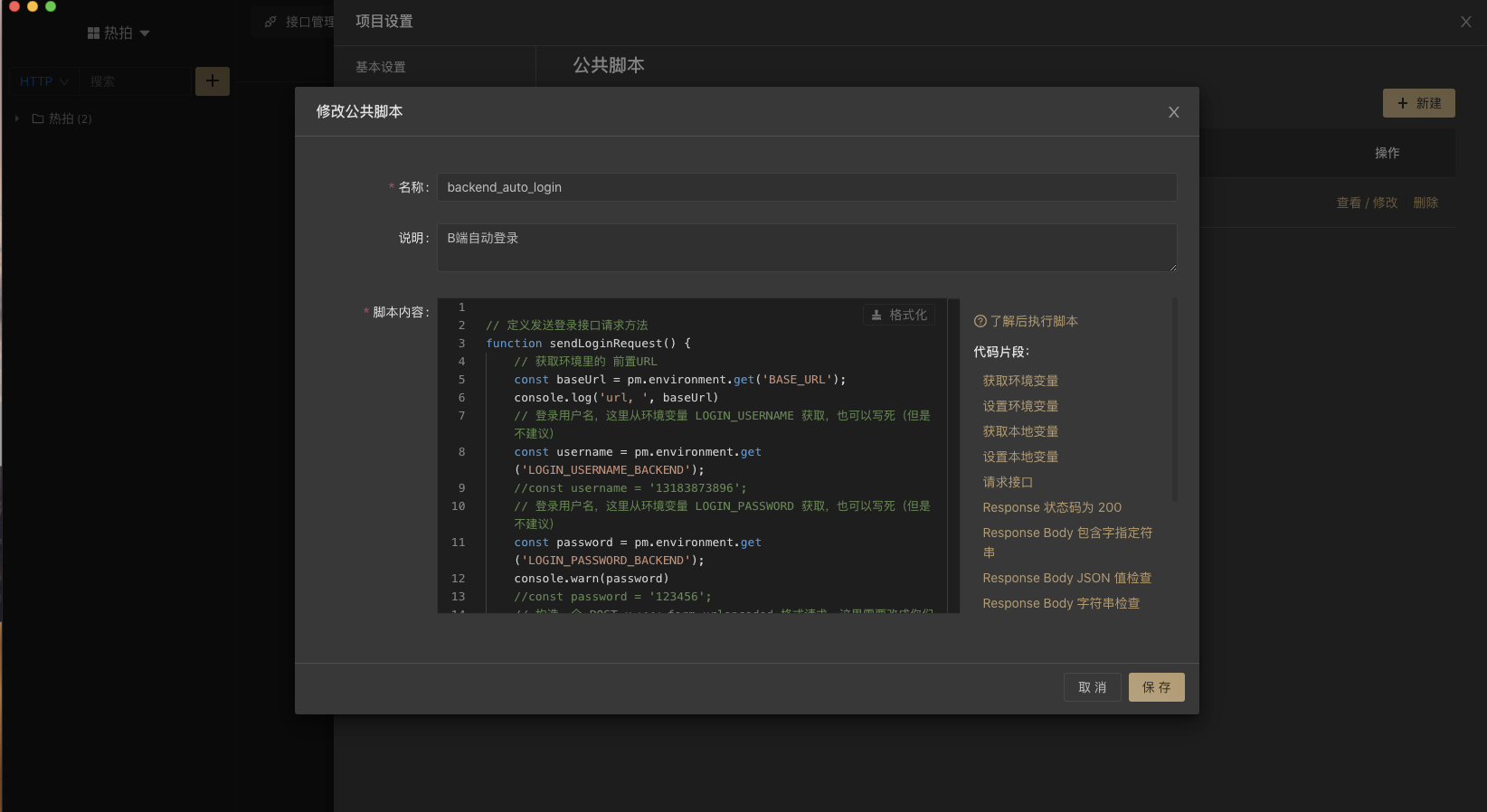Close the 项目设置 panel
The width and height of the screenshot is (1487, 812).
pyautogui.click(x=1465, y=22)
